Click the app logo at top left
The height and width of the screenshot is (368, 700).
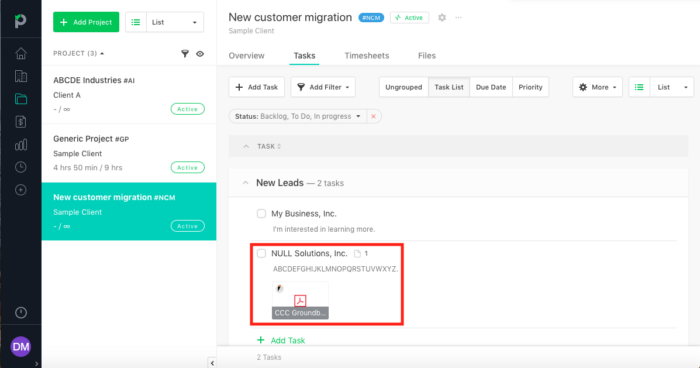(20, 21)
